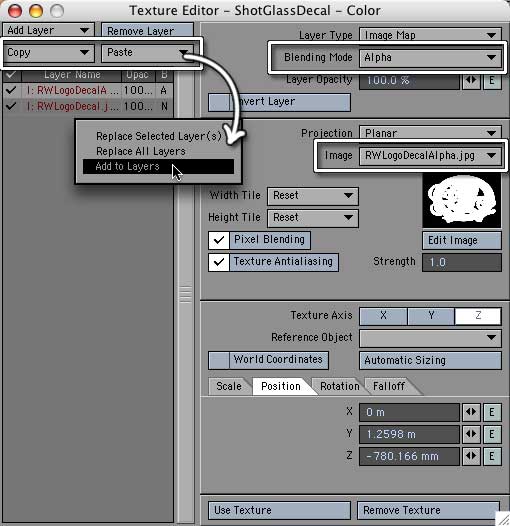
Task: Disable the Pixel Blending checkbox
Action: click(x=219, y=240)
